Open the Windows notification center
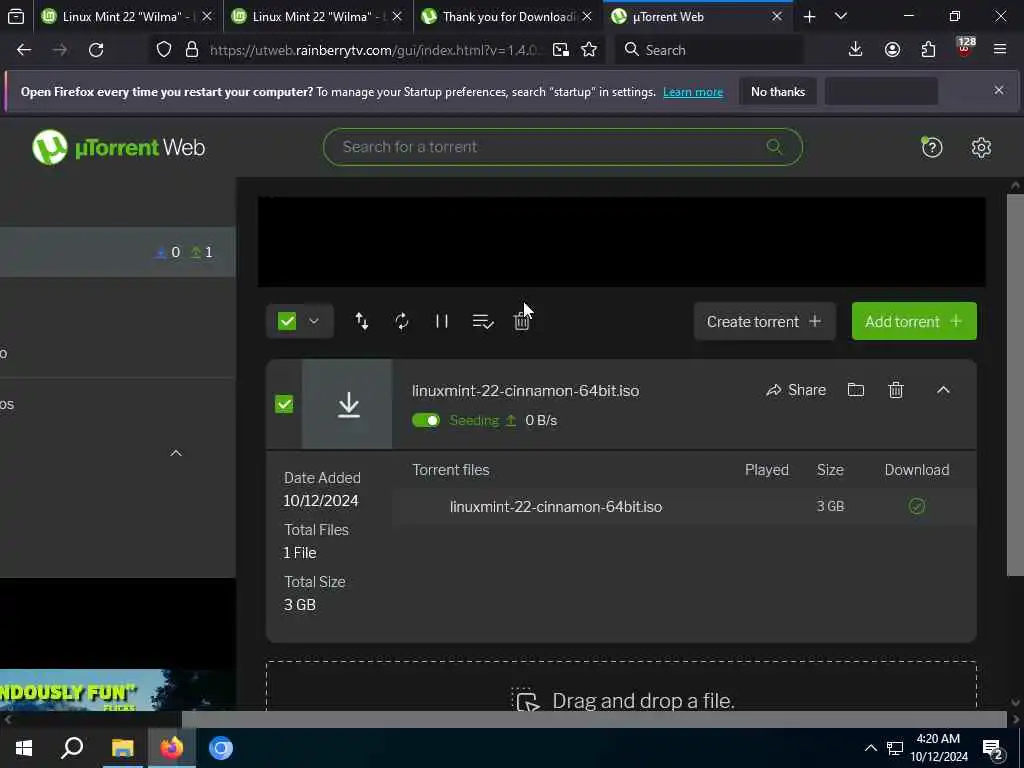 [993, 749]
